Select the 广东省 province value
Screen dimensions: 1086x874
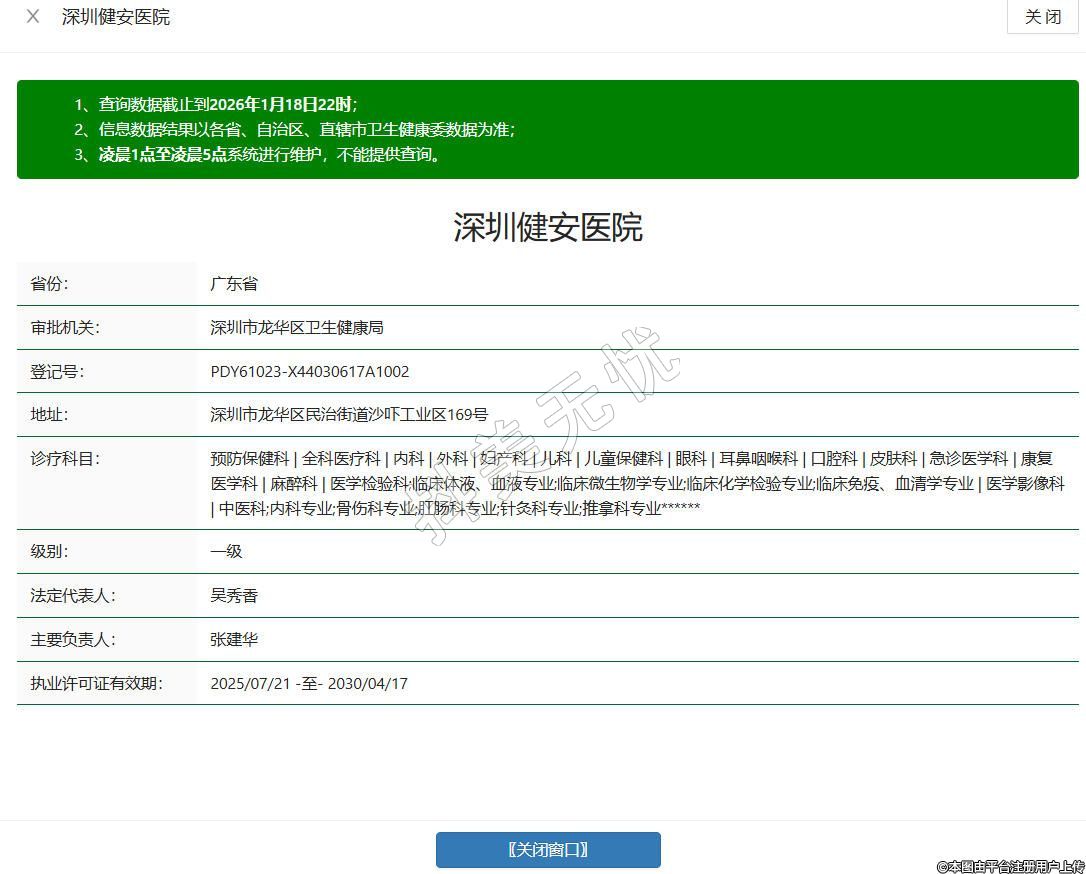tap(234, 284)
